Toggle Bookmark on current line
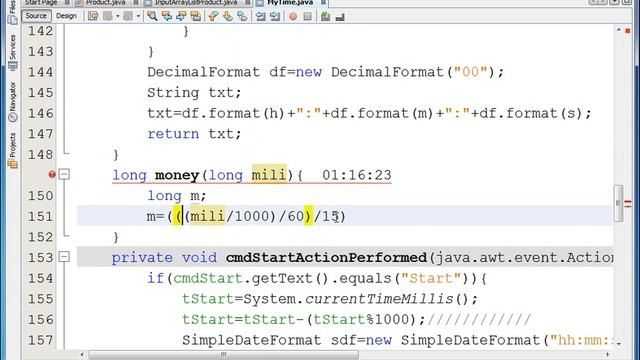640x360 pixels. pyautogui.click(x=242, y=16)
